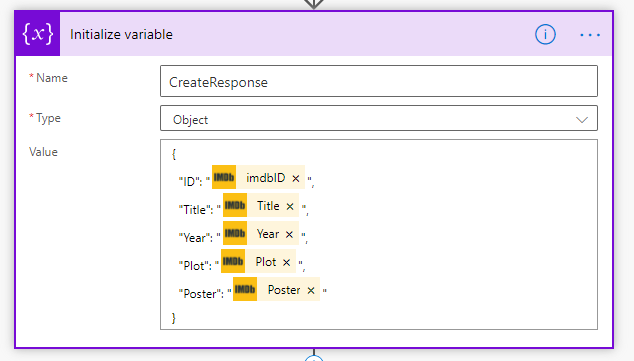
Task: Remove the Year dynamic token
Action: tap(289, 234)
